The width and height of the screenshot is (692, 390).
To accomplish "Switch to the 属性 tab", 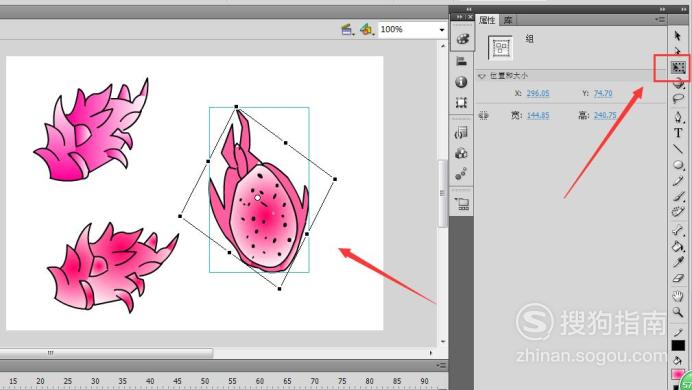I will point(487,20).
